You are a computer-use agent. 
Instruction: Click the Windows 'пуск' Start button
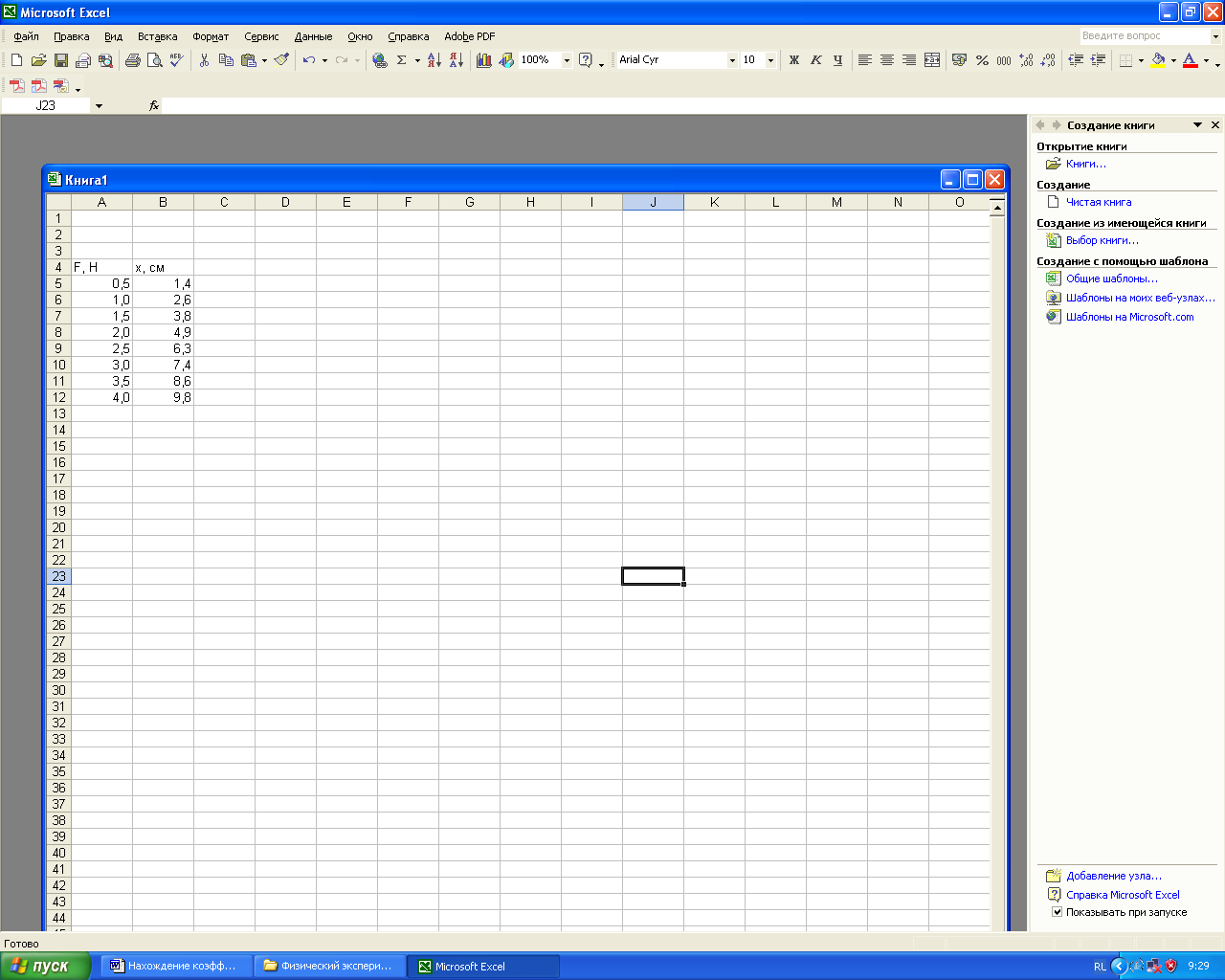pos(45,967)
